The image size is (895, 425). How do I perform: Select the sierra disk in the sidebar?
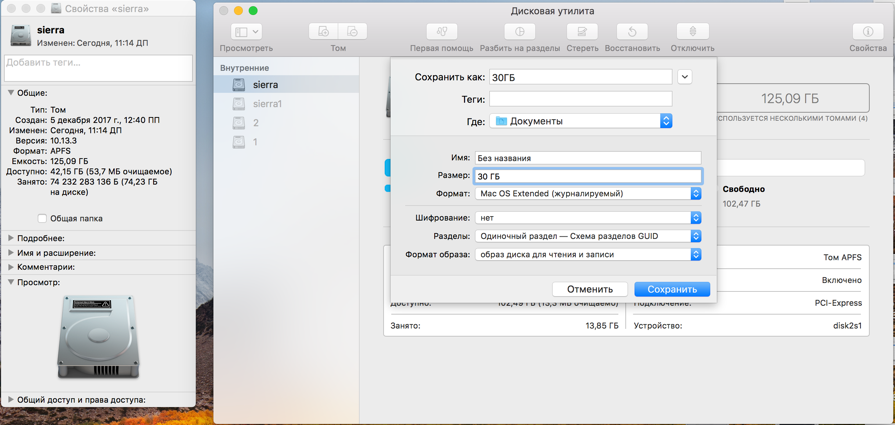pyautogui.click(x=286, y=84)
